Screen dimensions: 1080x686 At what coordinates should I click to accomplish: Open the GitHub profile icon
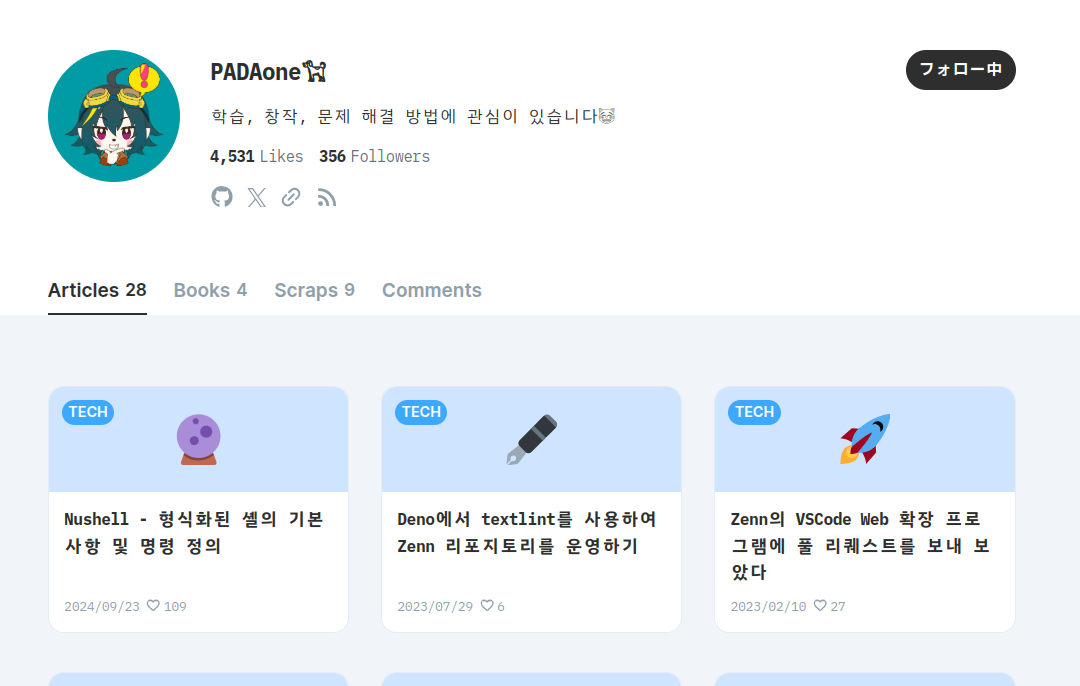[x=222, y=197]
